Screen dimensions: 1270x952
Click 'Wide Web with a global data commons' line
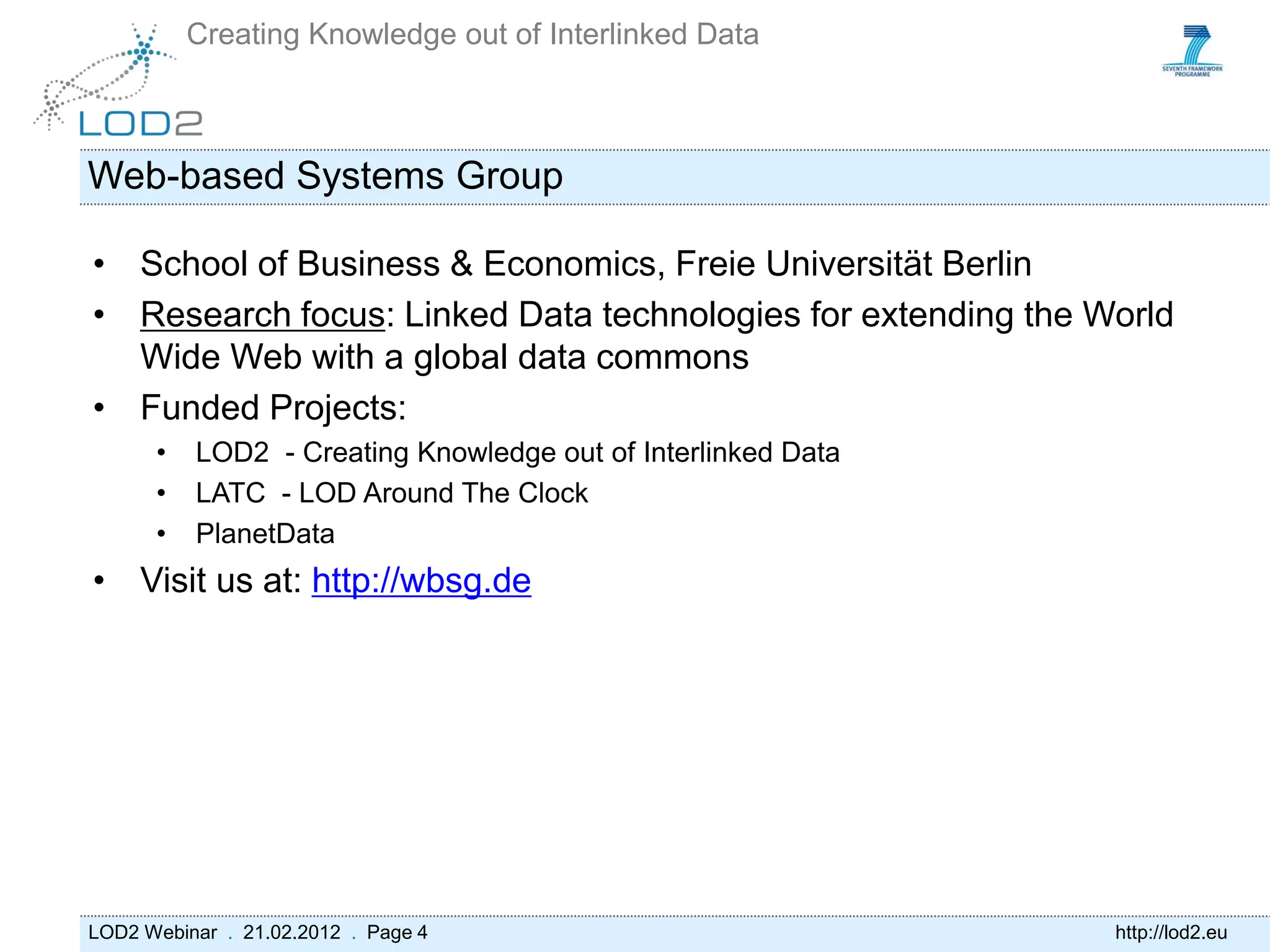coord(445,358)
